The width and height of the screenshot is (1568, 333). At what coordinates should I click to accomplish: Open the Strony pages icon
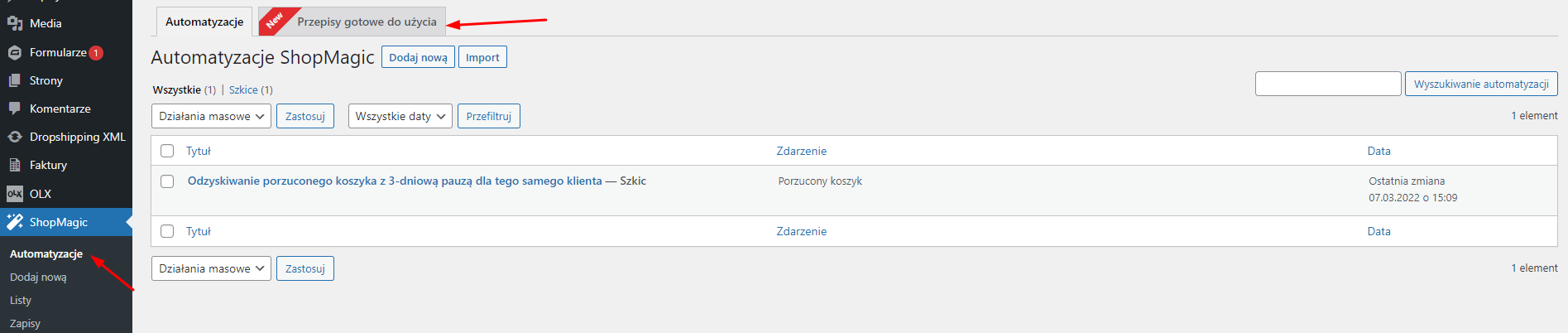coord(15,80)
